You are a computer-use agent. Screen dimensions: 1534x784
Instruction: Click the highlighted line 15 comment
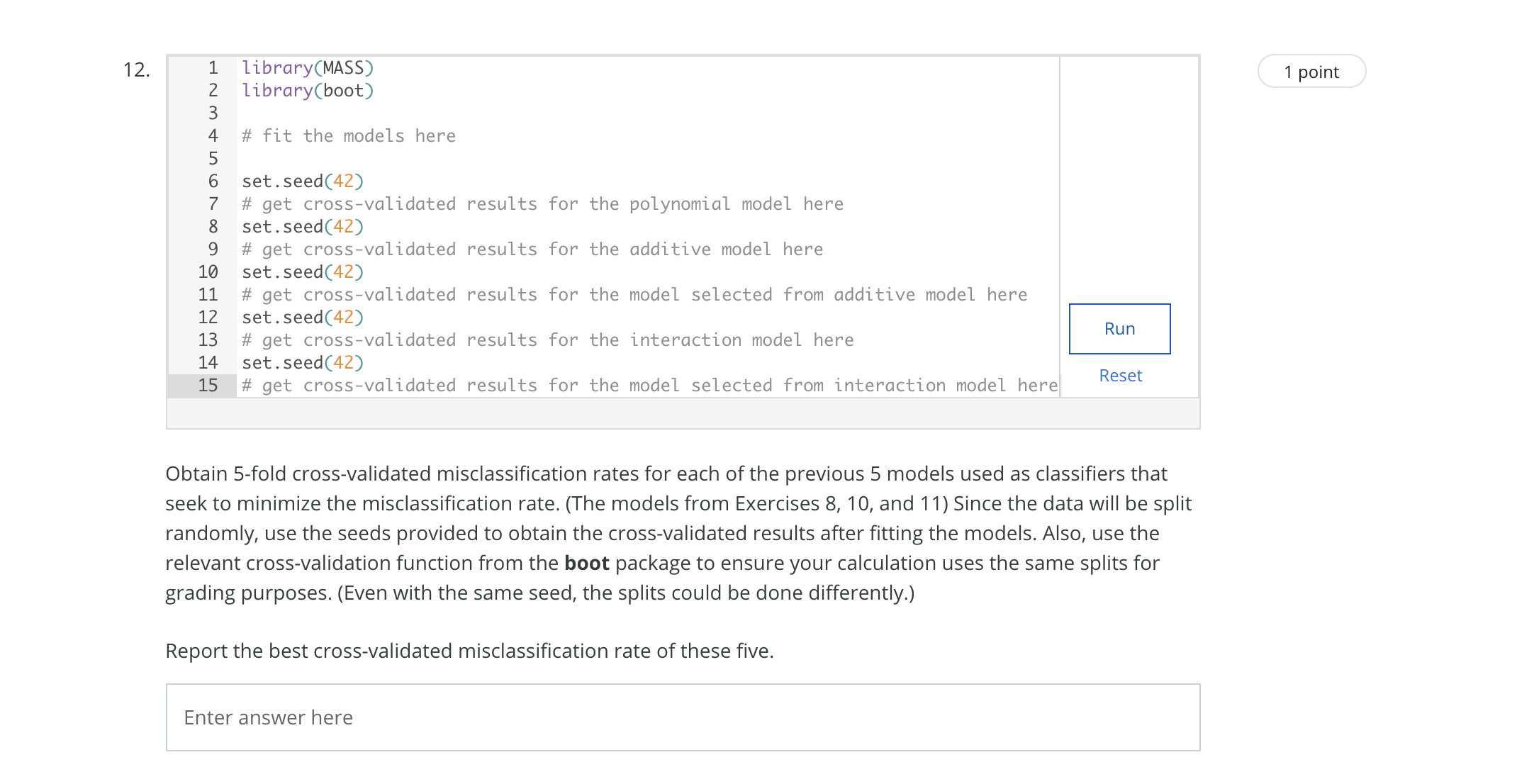click(x=649, y=386)
